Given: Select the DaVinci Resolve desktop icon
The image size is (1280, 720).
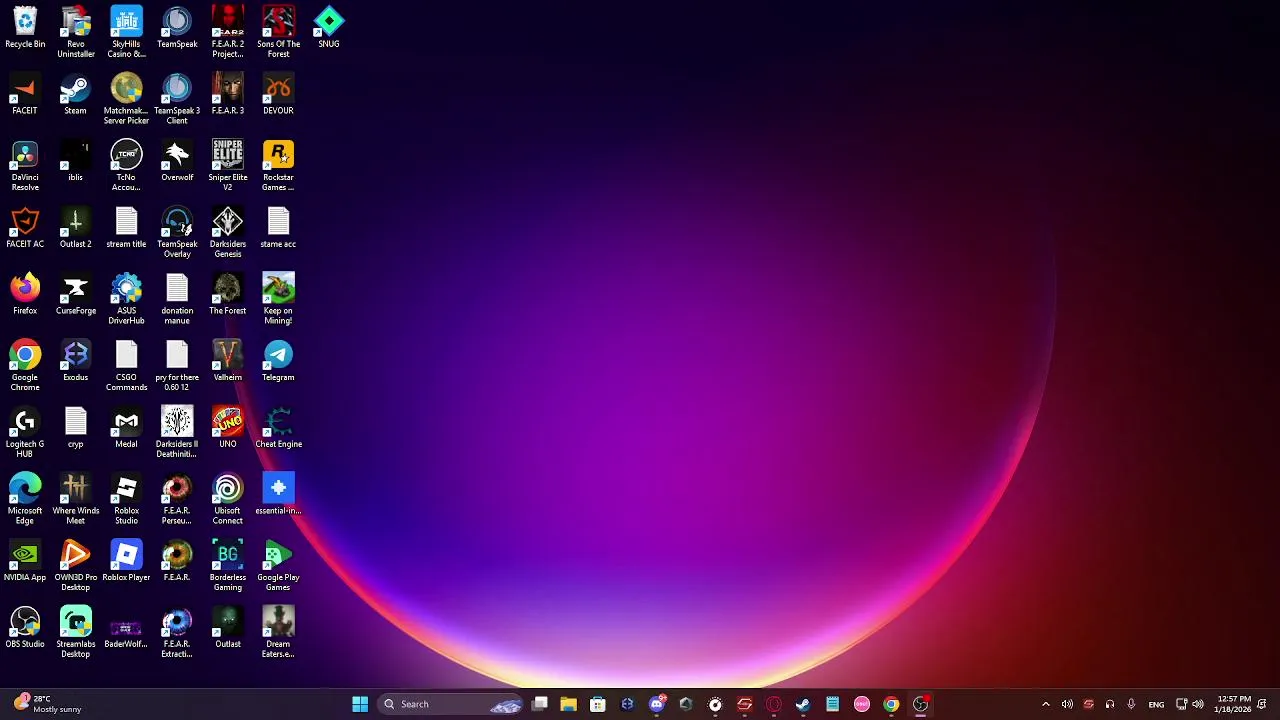Looking at the screenshot, I should coord(25,166).
